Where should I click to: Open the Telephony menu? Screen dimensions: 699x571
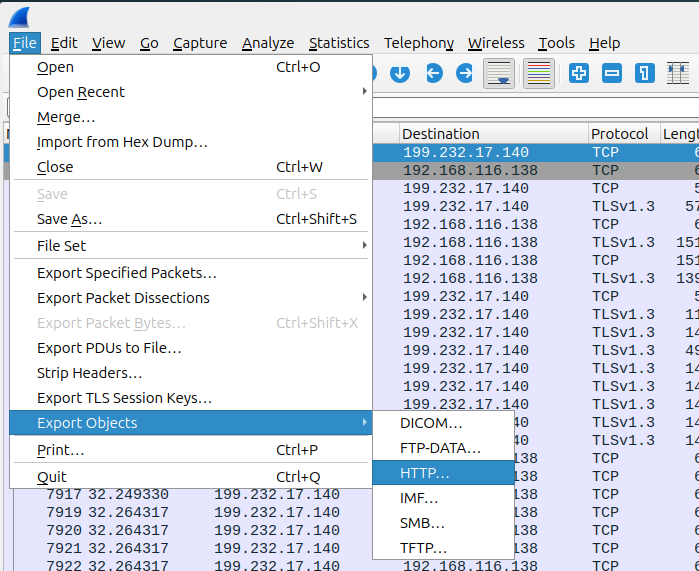pos(419,43)
